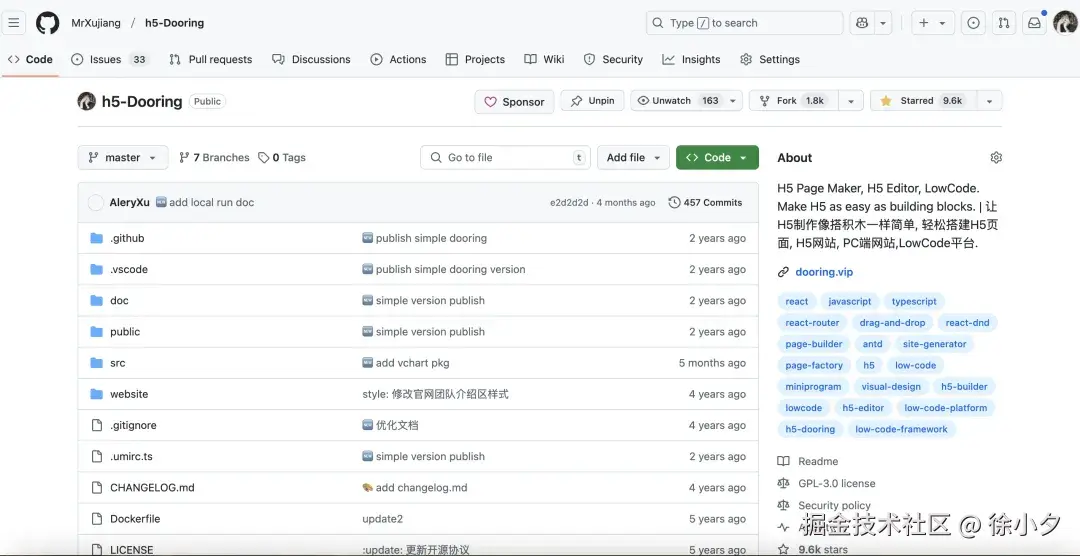Open the create new plus menu

[933, 23]
